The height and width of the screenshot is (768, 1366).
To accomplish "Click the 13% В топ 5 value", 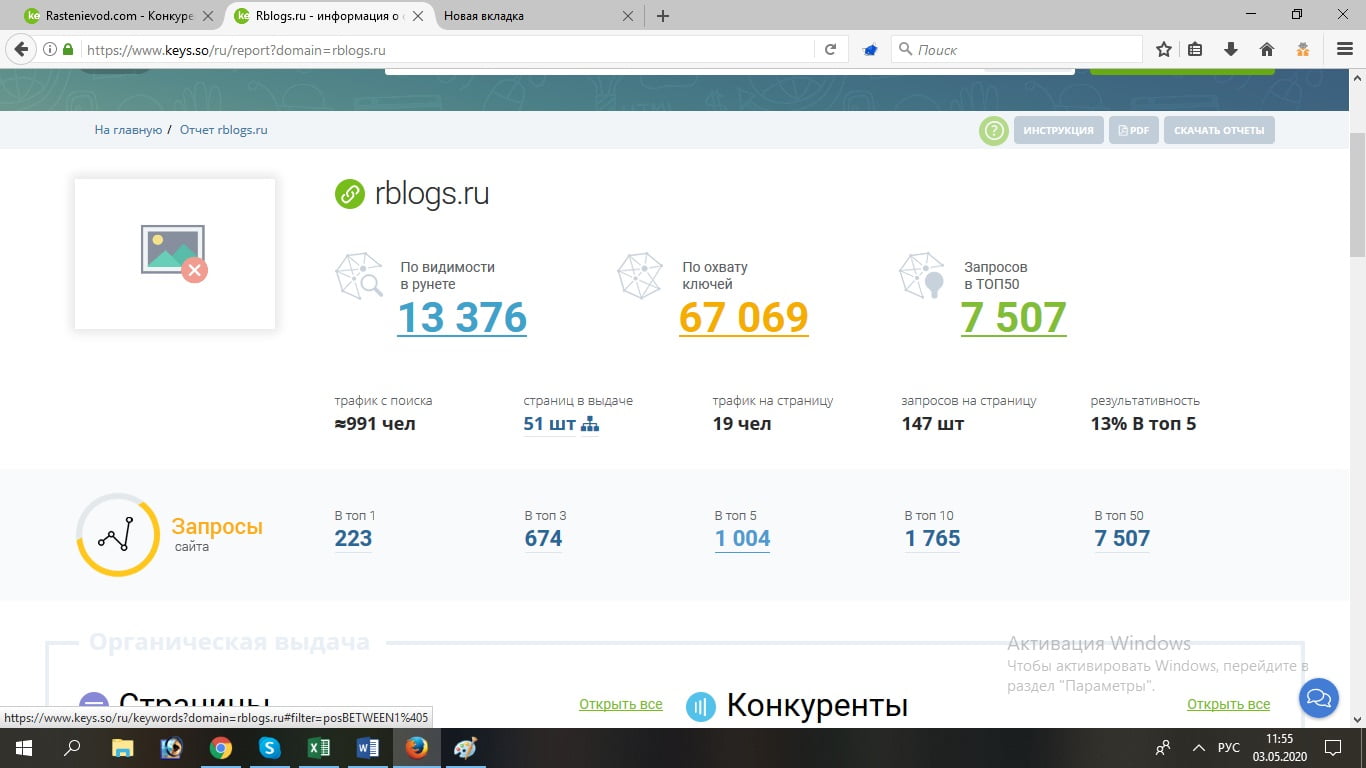I will pyautogui.click(x=1143, y=424).
